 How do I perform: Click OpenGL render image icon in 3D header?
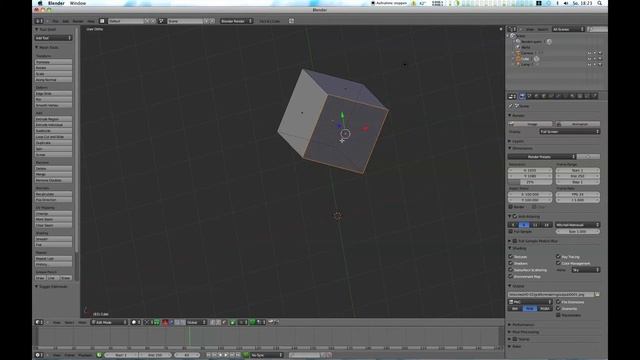tap(270, 322)
